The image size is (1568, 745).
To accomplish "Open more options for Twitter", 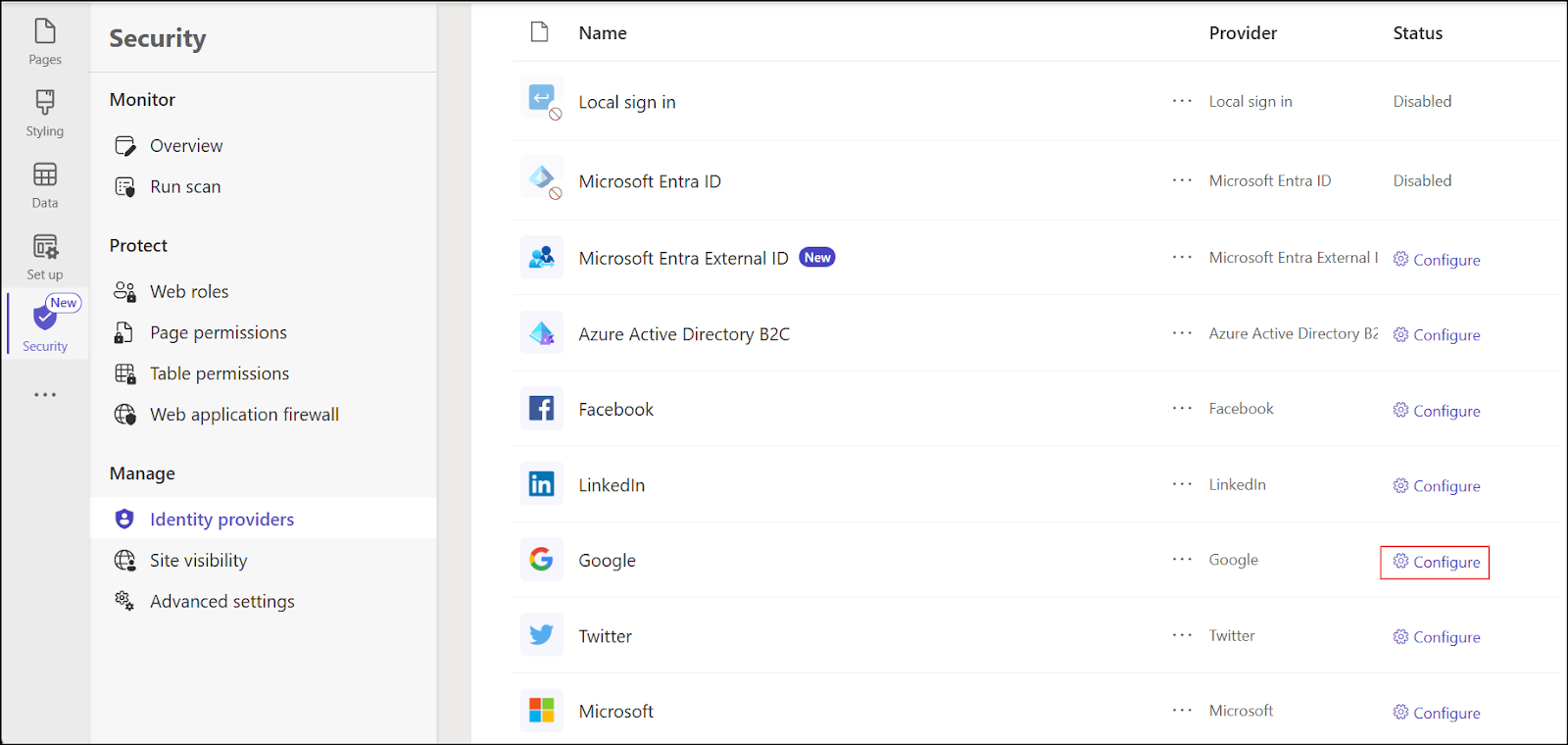I will pyautogui.click(x=1183, y=635).
